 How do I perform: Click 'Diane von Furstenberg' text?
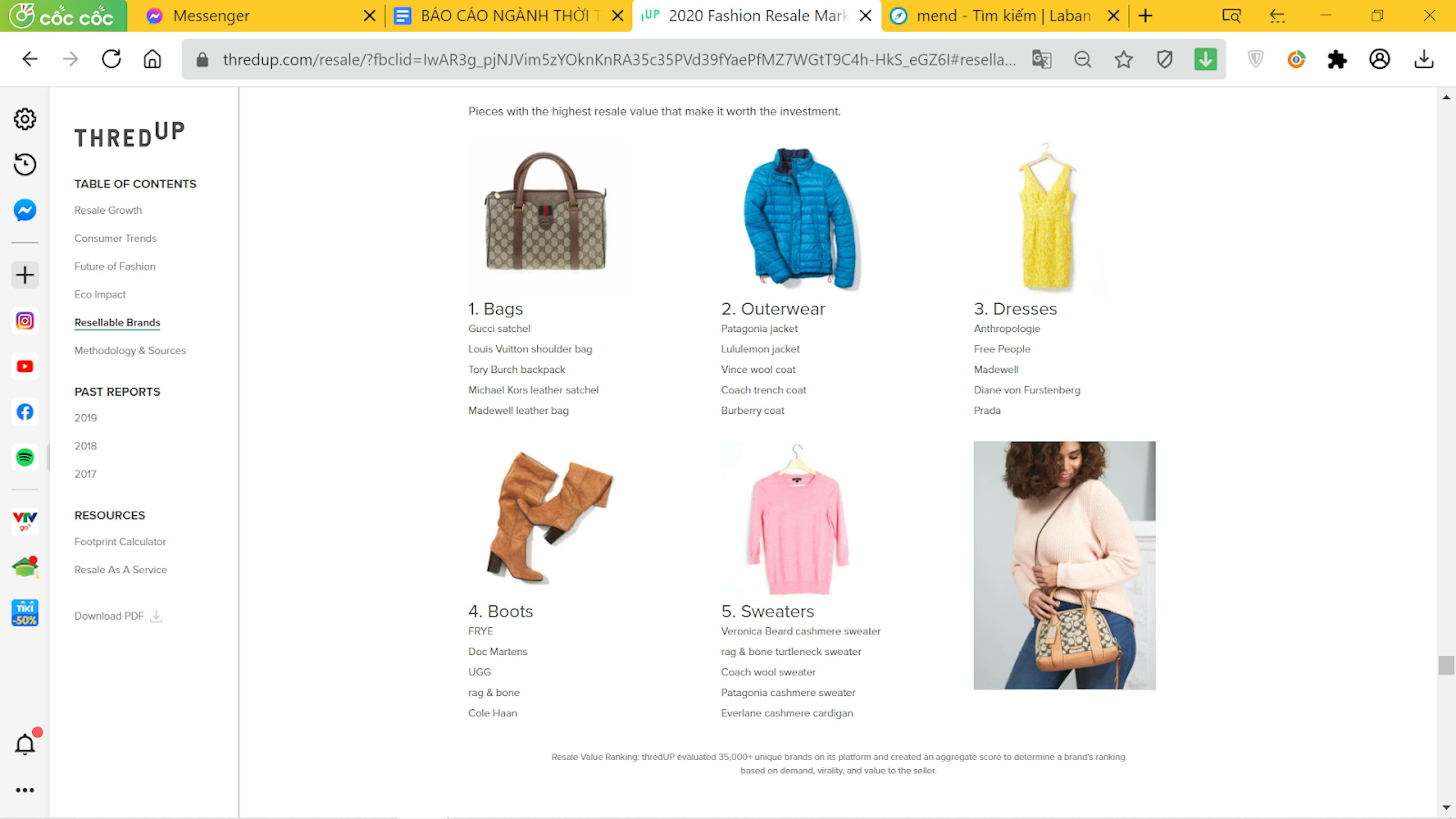point(1026,390)
